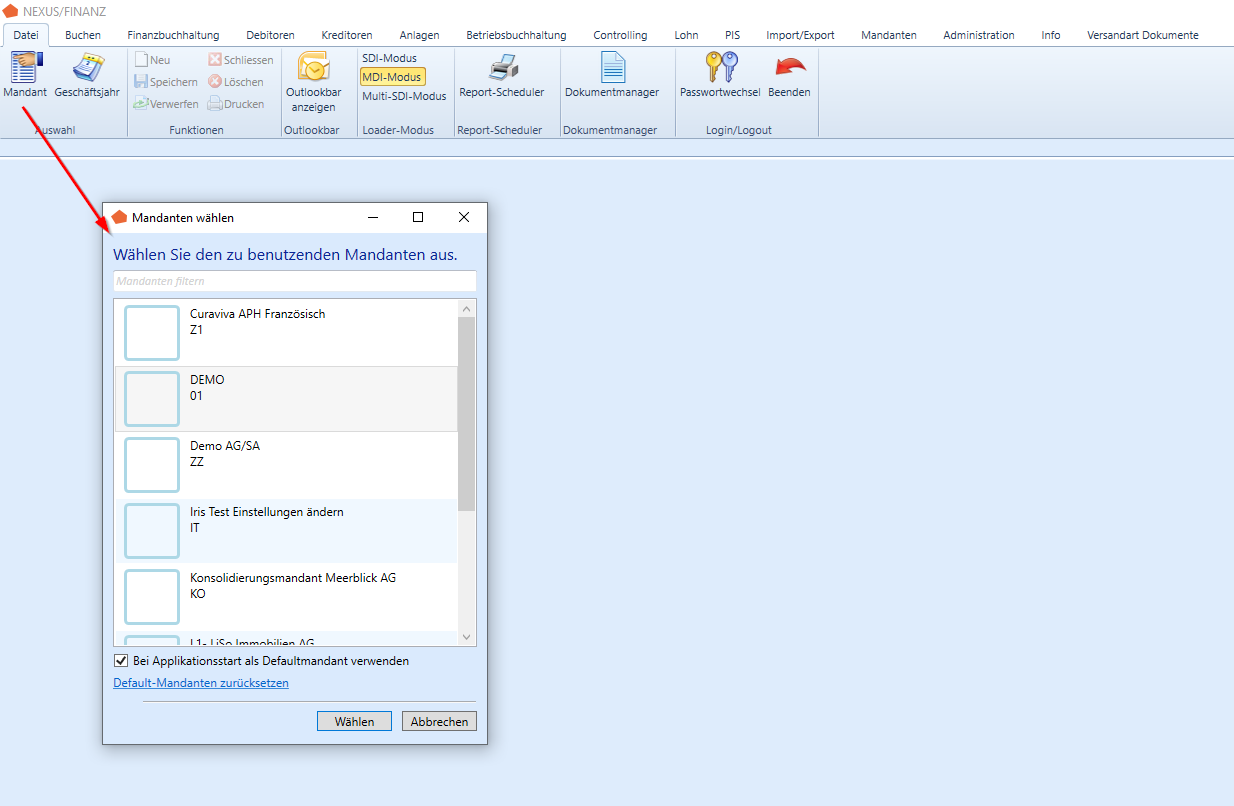Click the Mandant icon in ribbon
This screenshot has width=1234, height=806.
point(25,68)
